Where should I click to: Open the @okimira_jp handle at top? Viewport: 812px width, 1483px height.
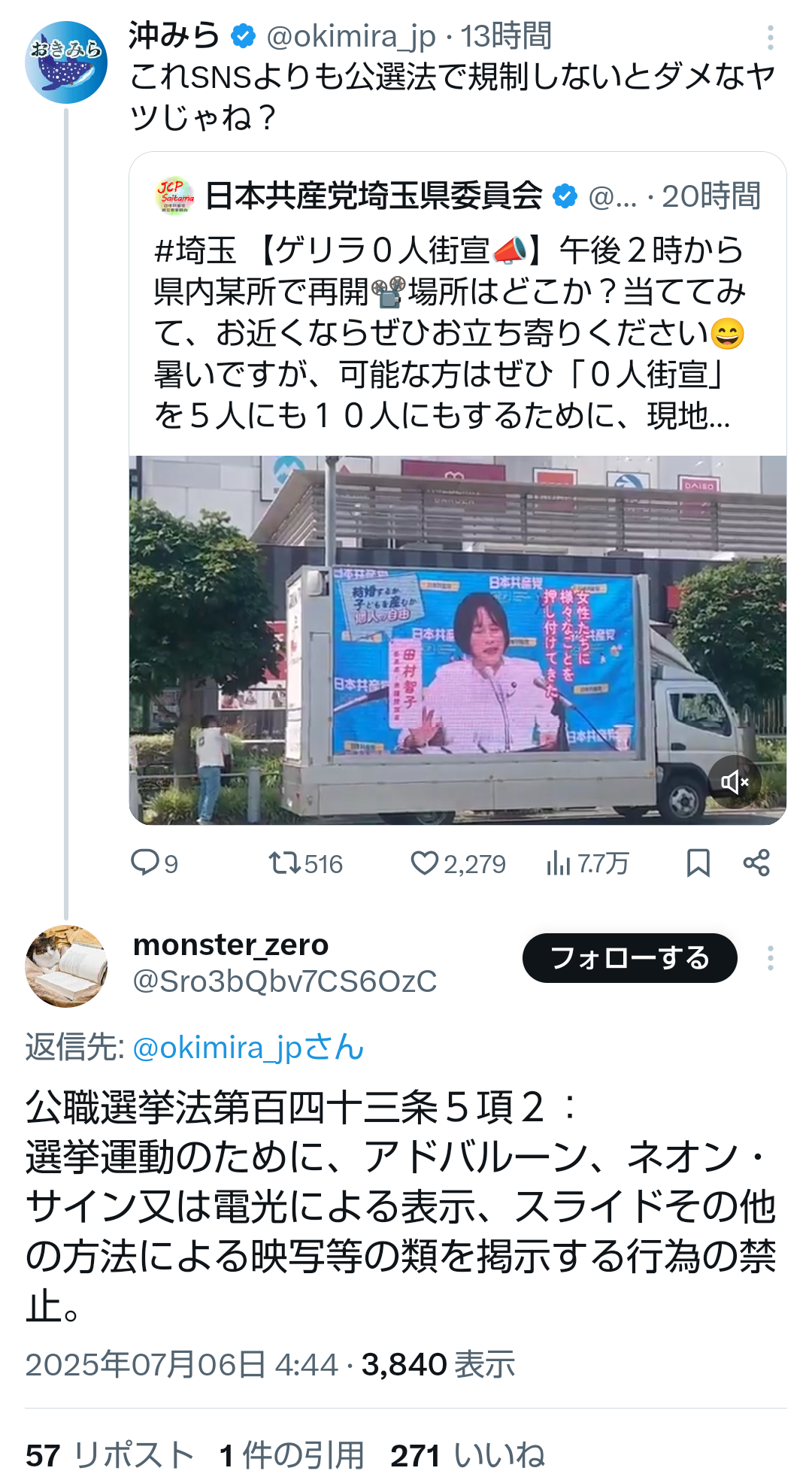click(351, 36)
